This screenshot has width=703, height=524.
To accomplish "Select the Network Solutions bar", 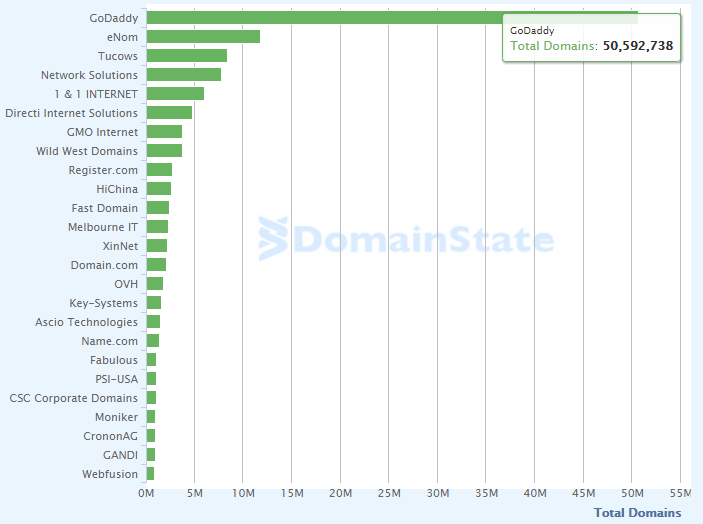I will coord(184,75).
